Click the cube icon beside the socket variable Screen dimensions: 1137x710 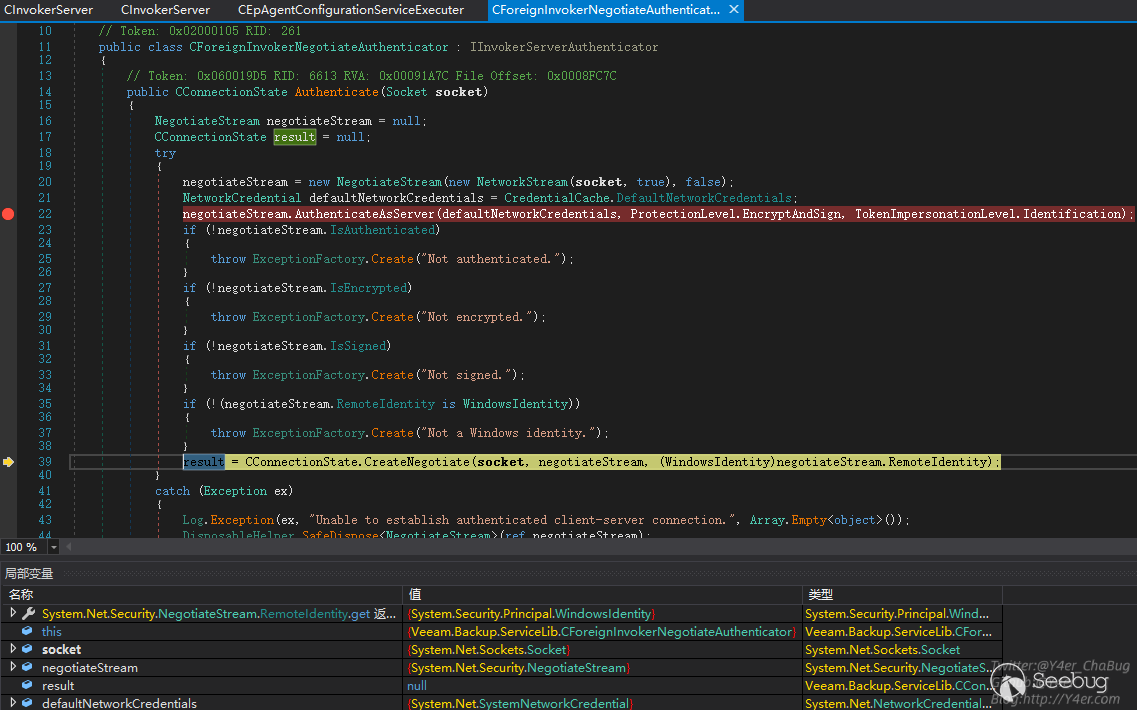(28, 650)
